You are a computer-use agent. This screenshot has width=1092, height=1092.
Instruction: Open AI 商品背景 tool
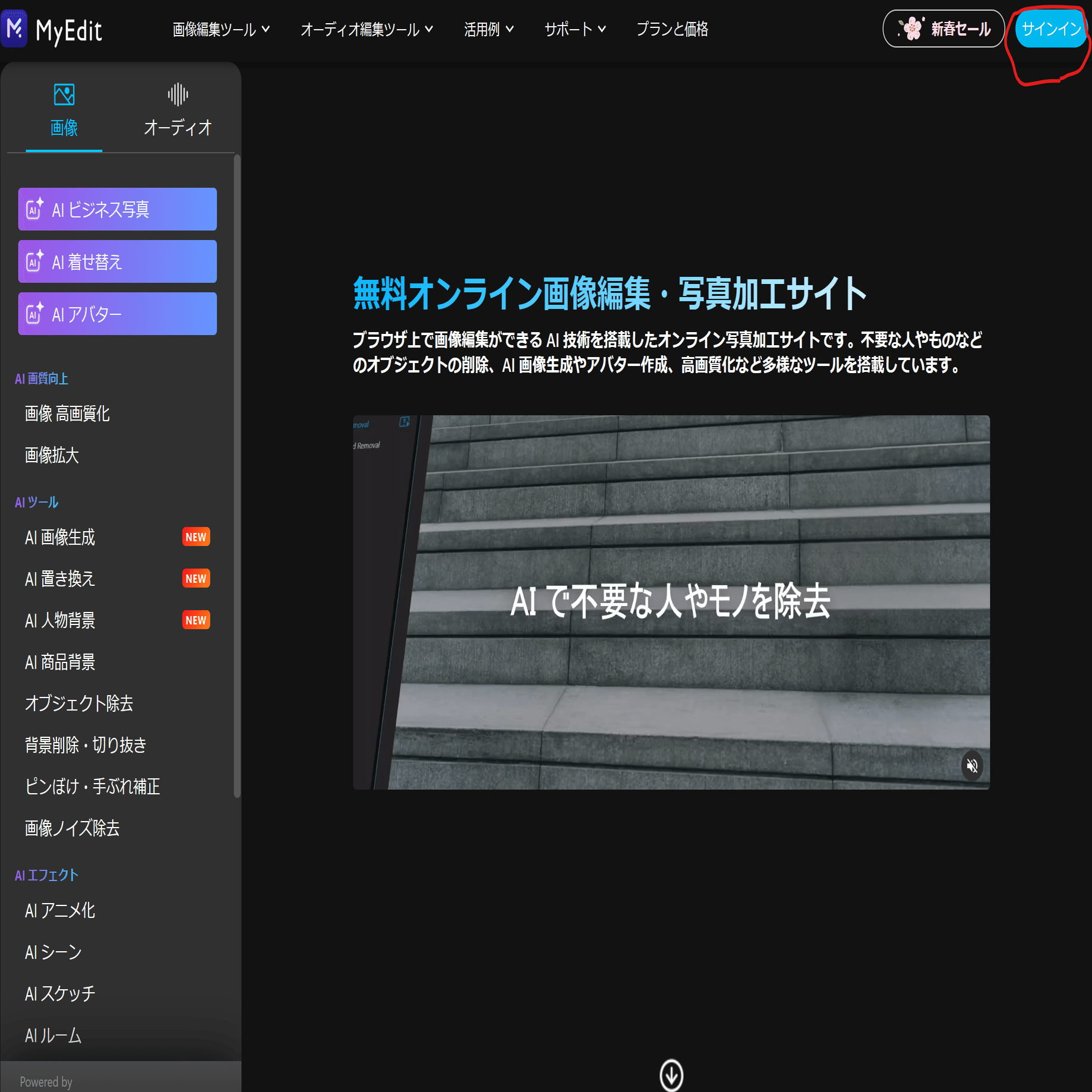click(x=60, y=662)
